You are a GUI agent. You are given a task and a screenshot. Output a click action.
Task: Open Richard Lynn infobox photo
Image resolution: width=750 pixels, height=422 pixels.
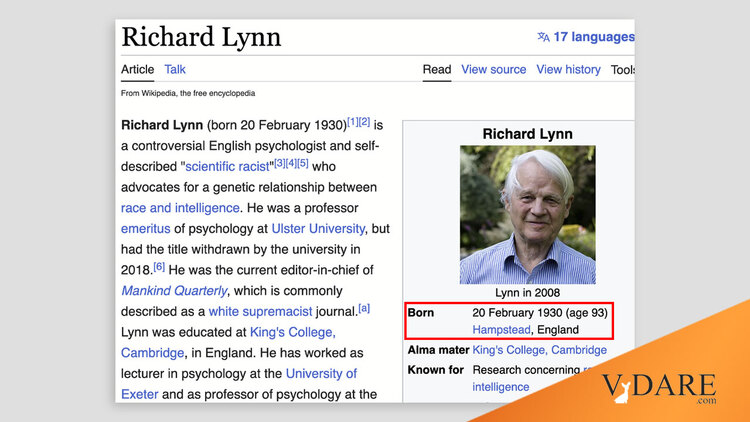click(528, 215)
